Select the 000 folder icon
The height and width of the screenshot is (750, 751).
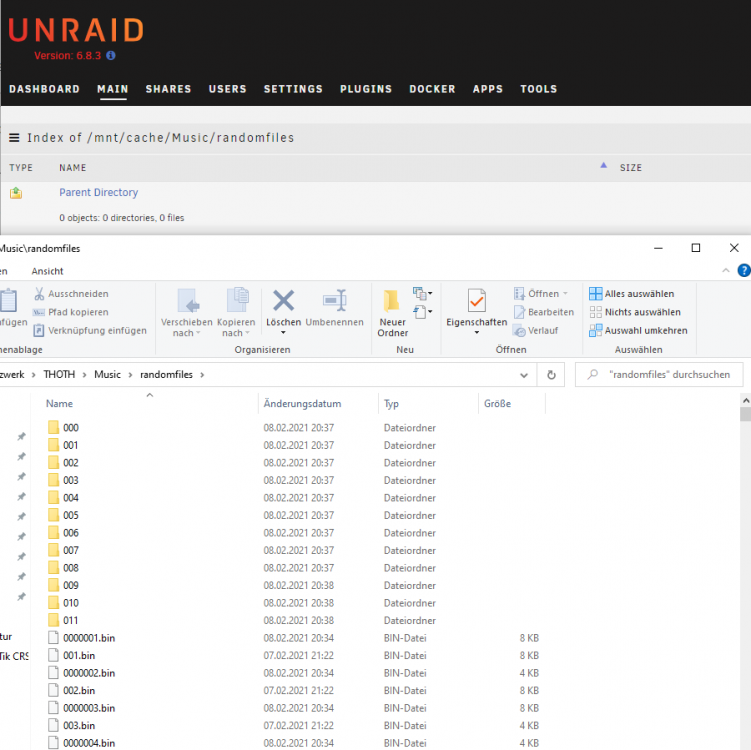pyautogui.click(x=54, y=427)
